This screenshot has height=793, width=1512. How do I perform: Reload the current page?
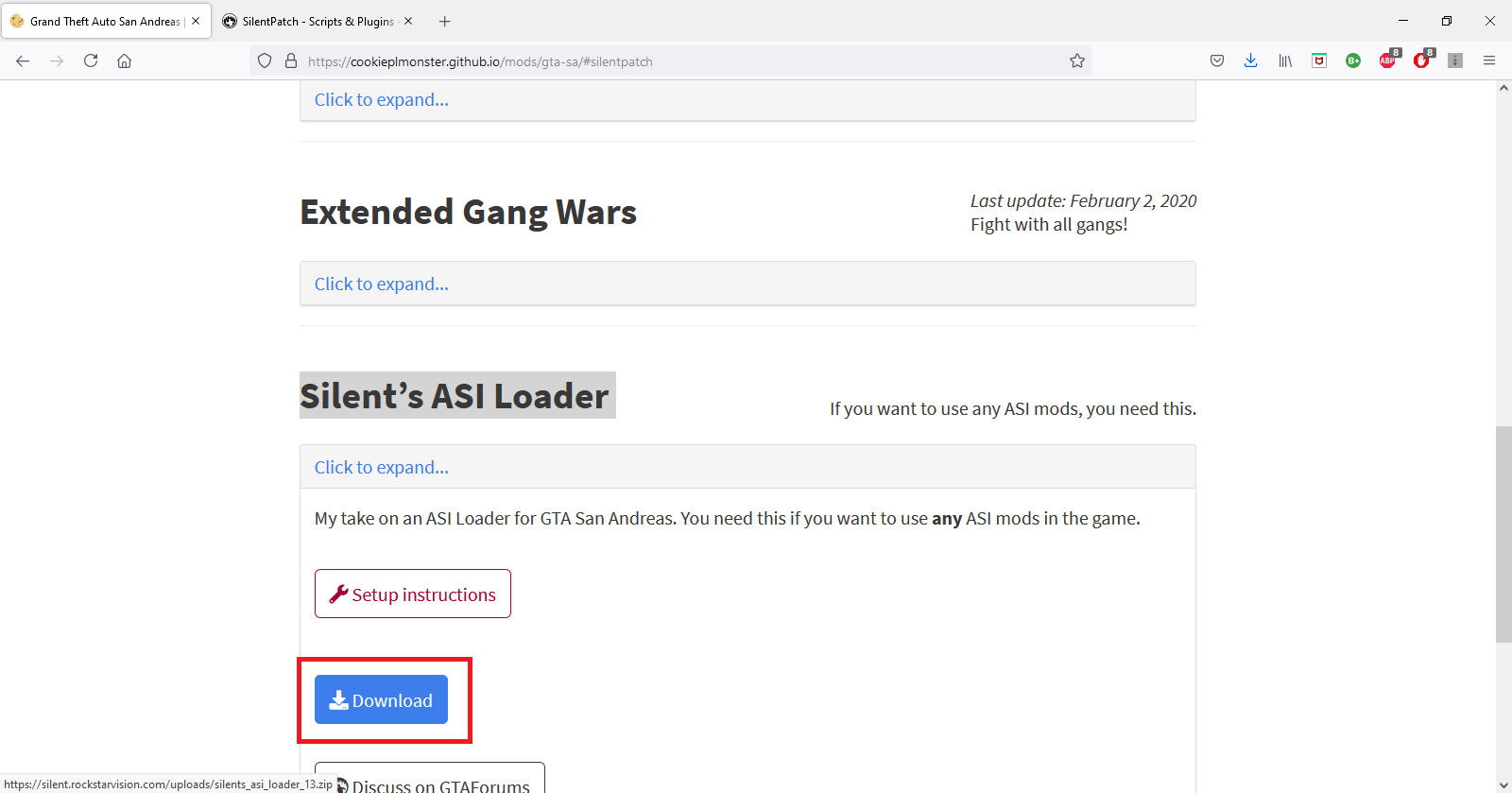point(91,60)
